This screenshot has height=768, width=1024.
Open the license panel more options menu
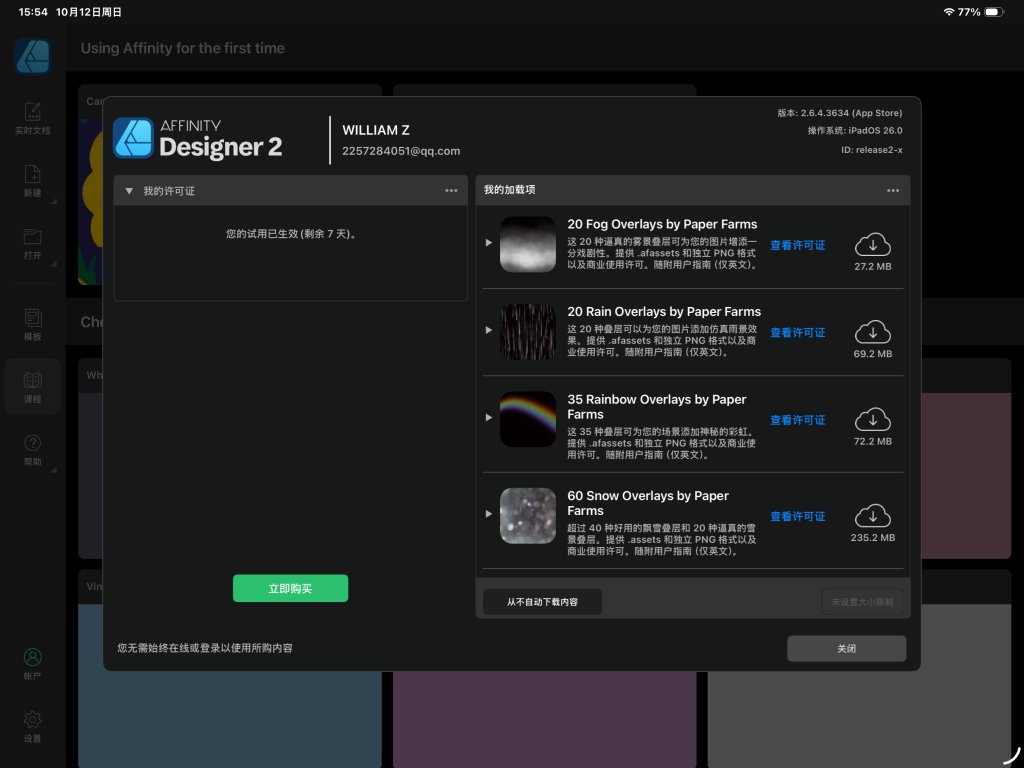coord(451,190)
